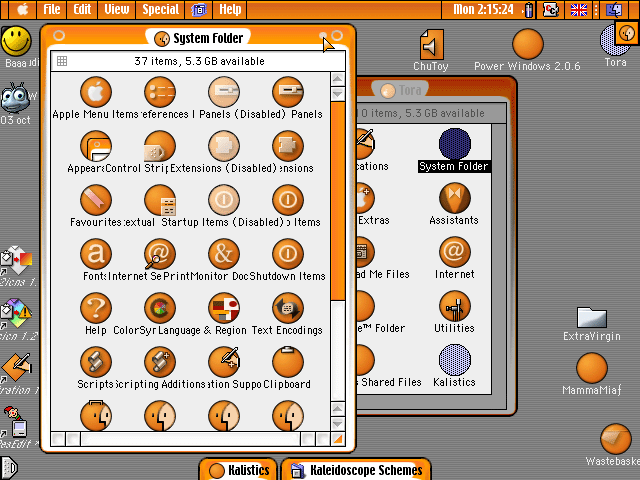Open the UK flag keyboard menu
The image size is (640, 480).
point(579,10)
